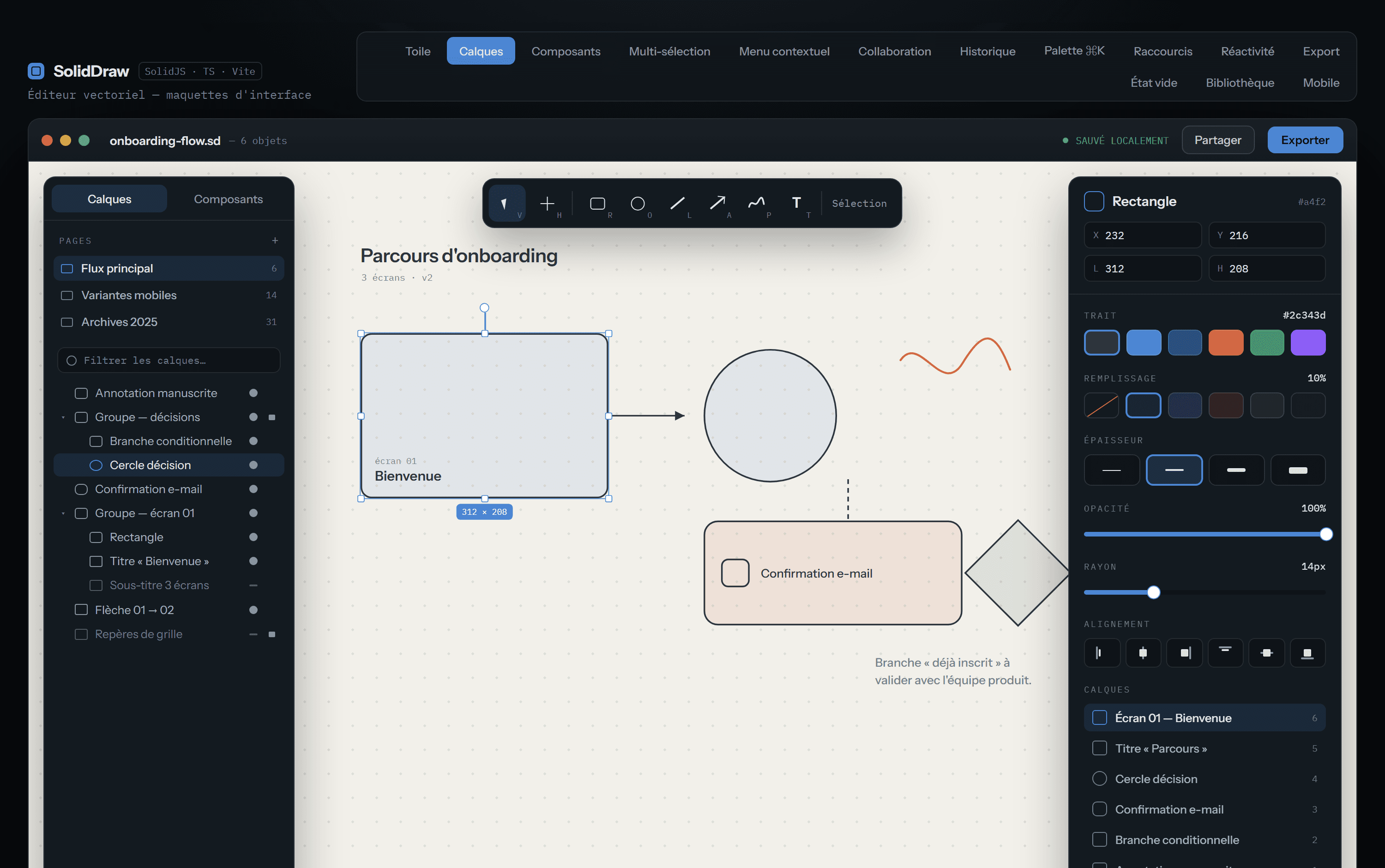Select the Line (L) tool
Image resolution: width=1385 pixels, height=868 pixels.
[x=677, y=203]
